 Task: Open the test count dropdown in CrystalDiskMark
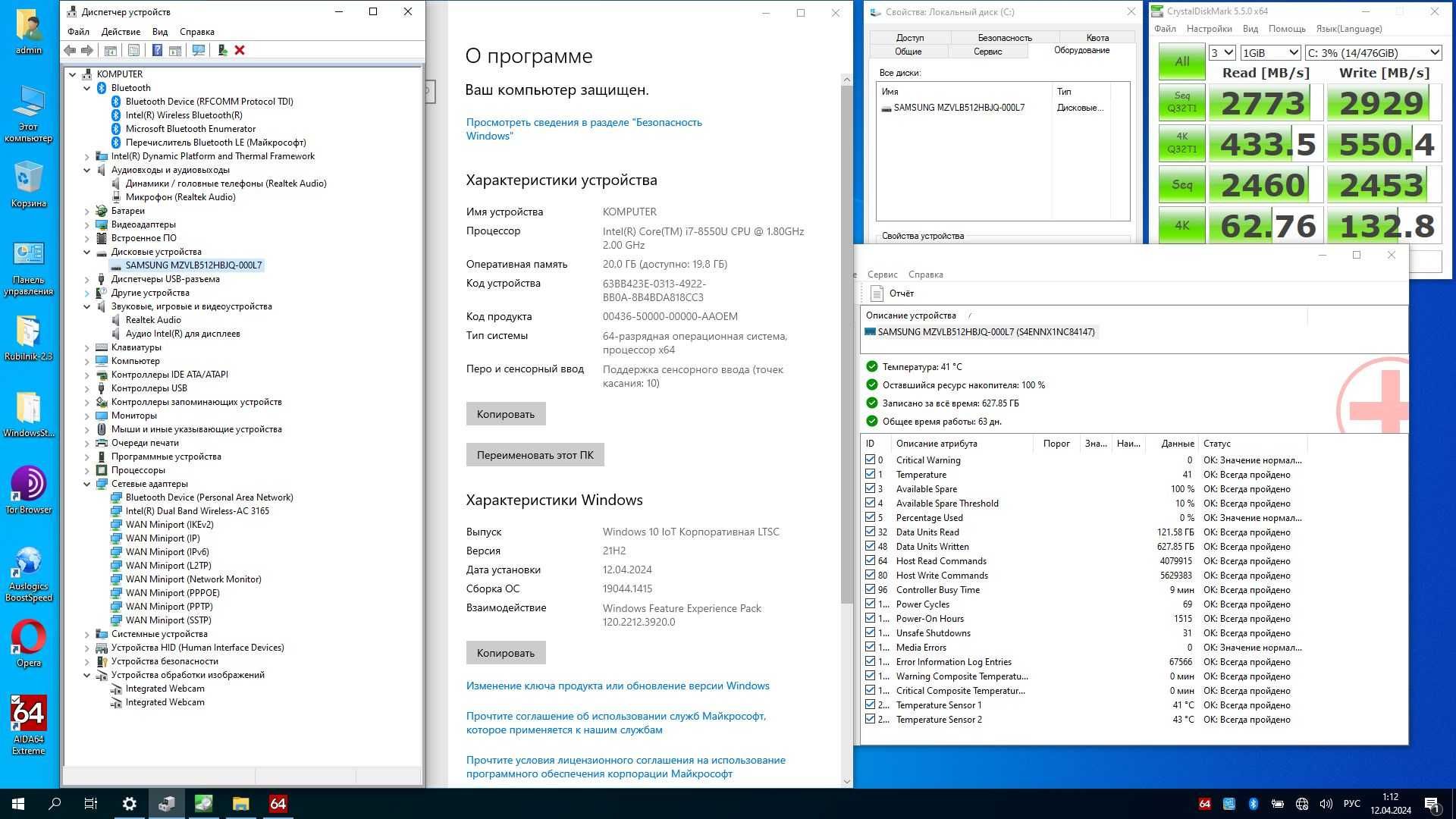pyautogui.click(x=1222, y=52)
